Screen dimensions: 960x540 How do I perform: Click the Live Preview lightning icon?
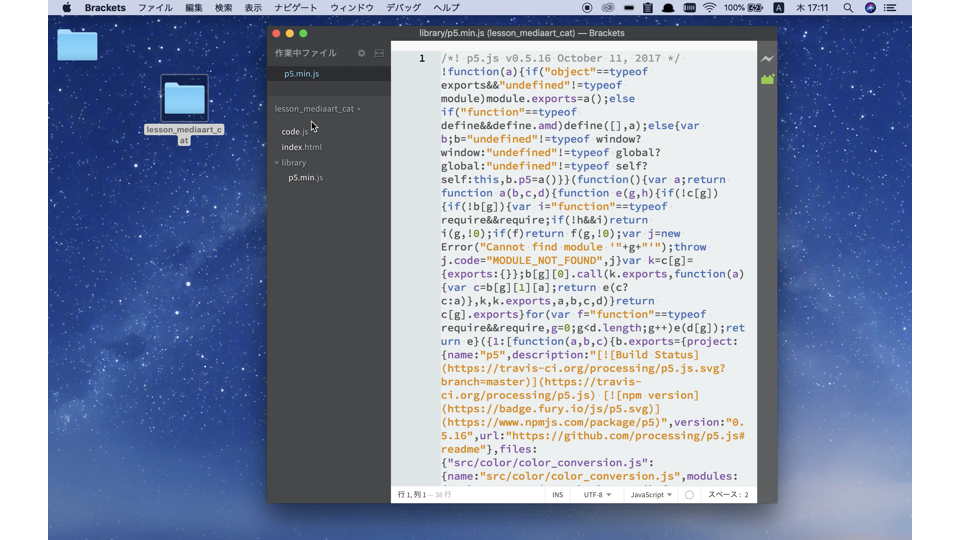[767, 59]
